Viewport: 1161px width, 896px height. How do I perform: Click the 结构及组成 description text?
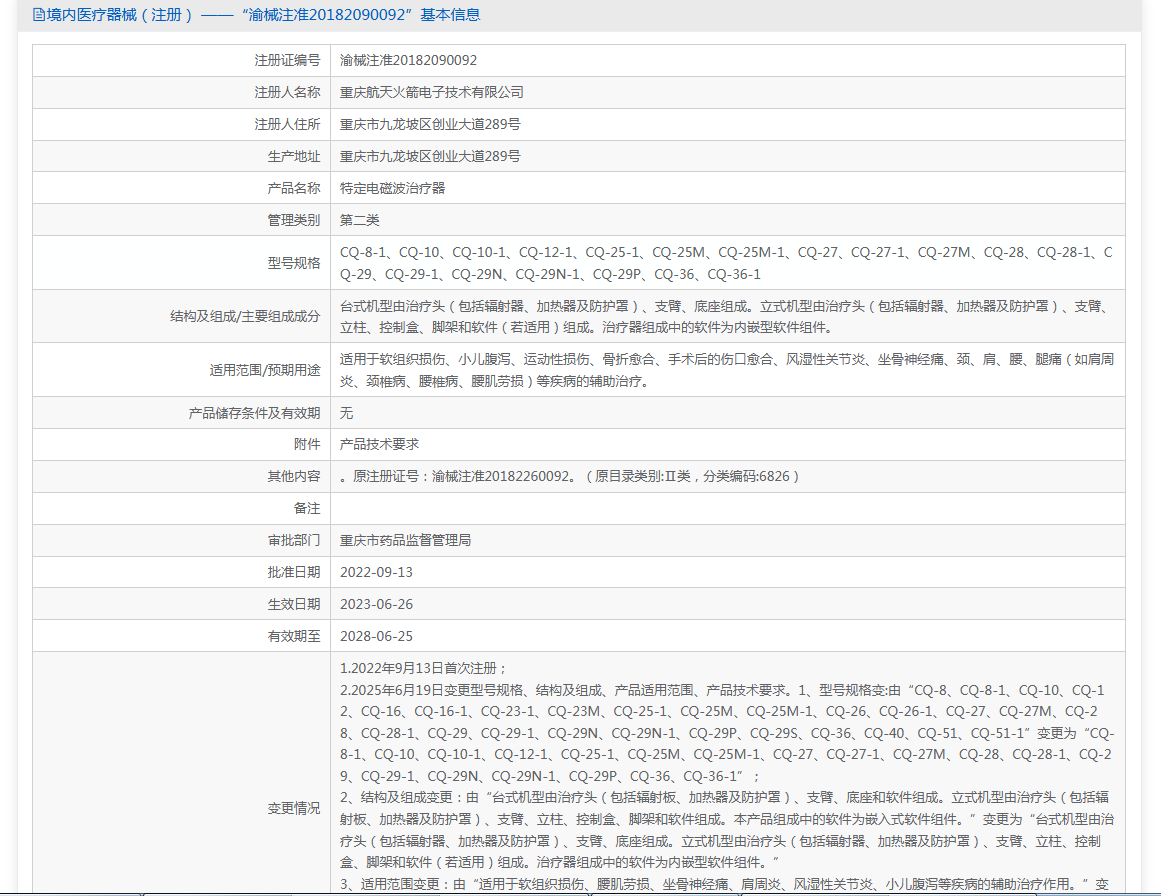[x=727, y=316]
